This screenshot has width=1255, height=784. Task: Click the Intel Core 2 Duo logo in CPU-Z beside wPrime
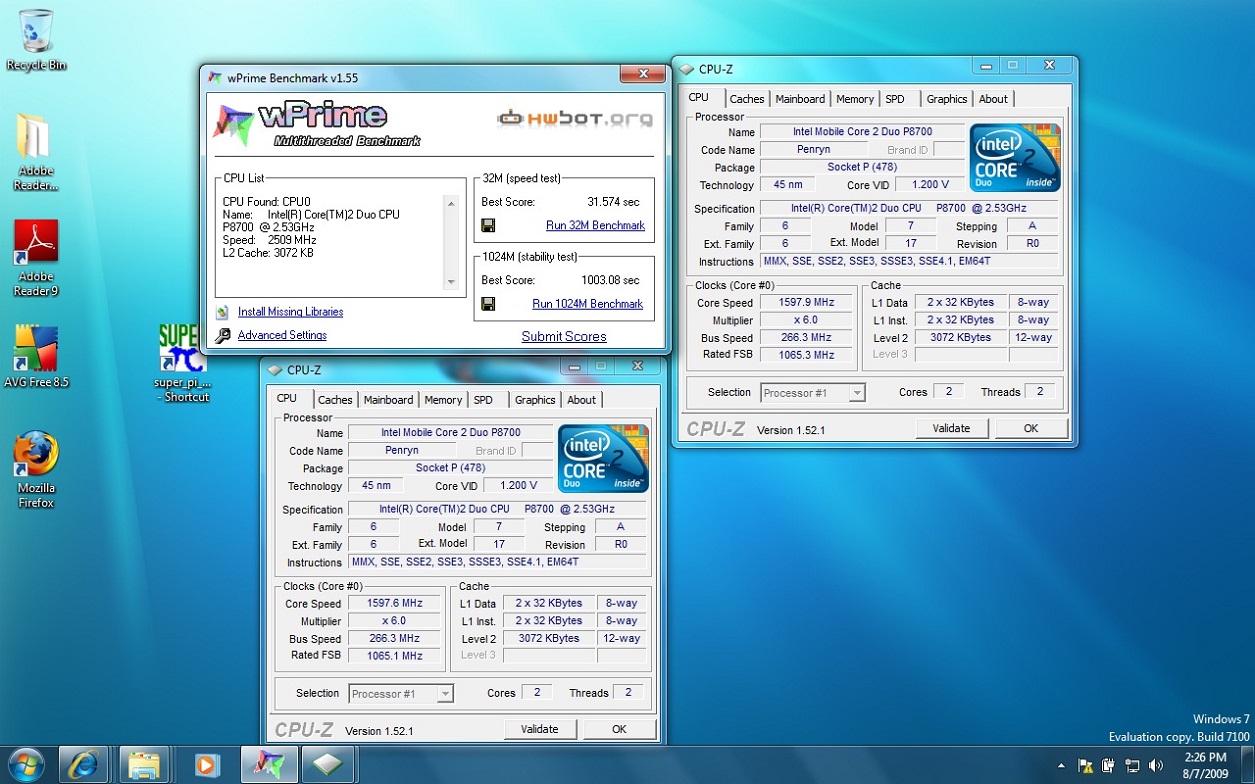click(x=1016, y=157)
